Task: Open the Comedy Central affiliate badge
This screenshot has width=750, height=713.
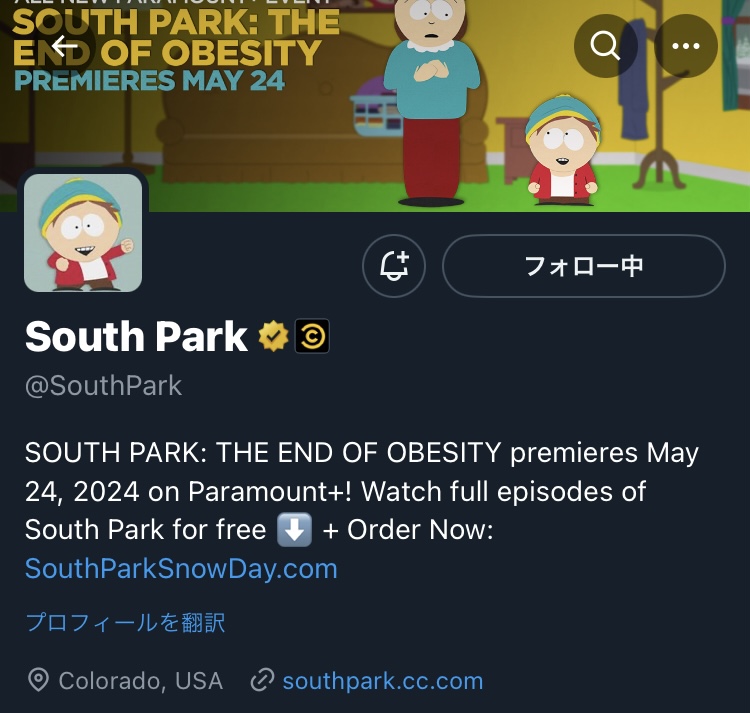Action: tap(312, 336)
